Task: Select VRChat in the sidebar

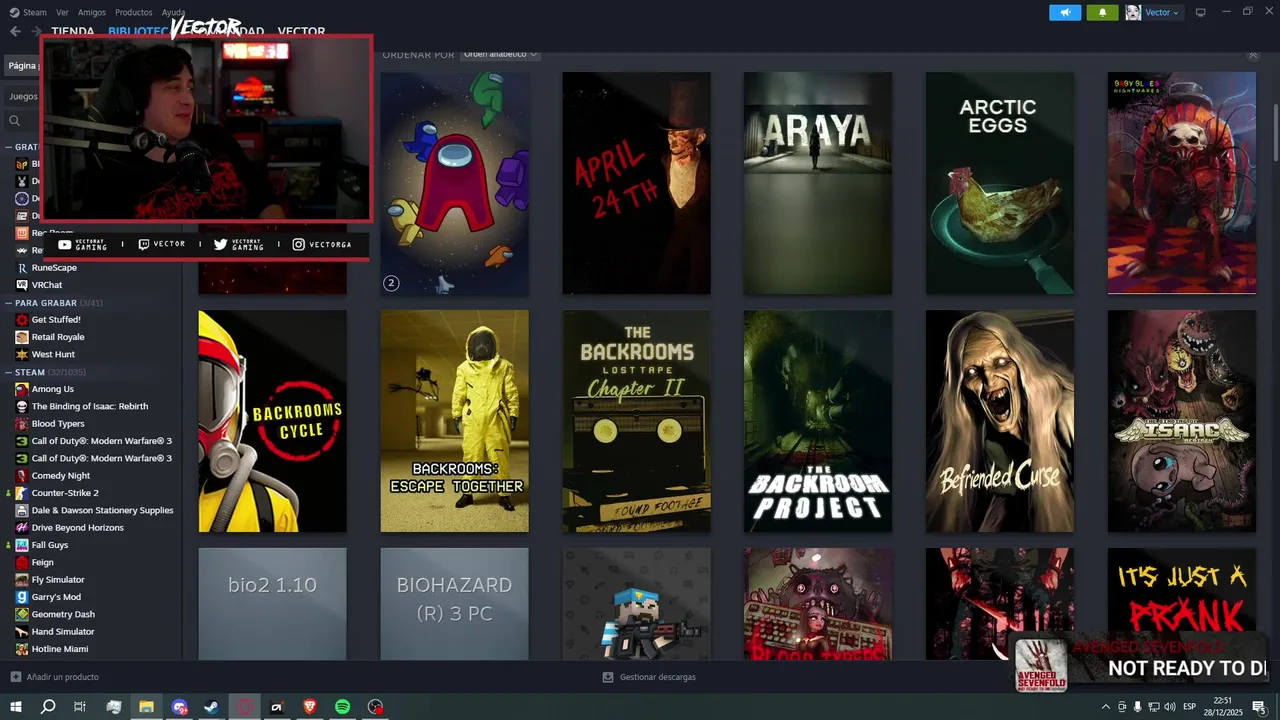Action: 47,285
